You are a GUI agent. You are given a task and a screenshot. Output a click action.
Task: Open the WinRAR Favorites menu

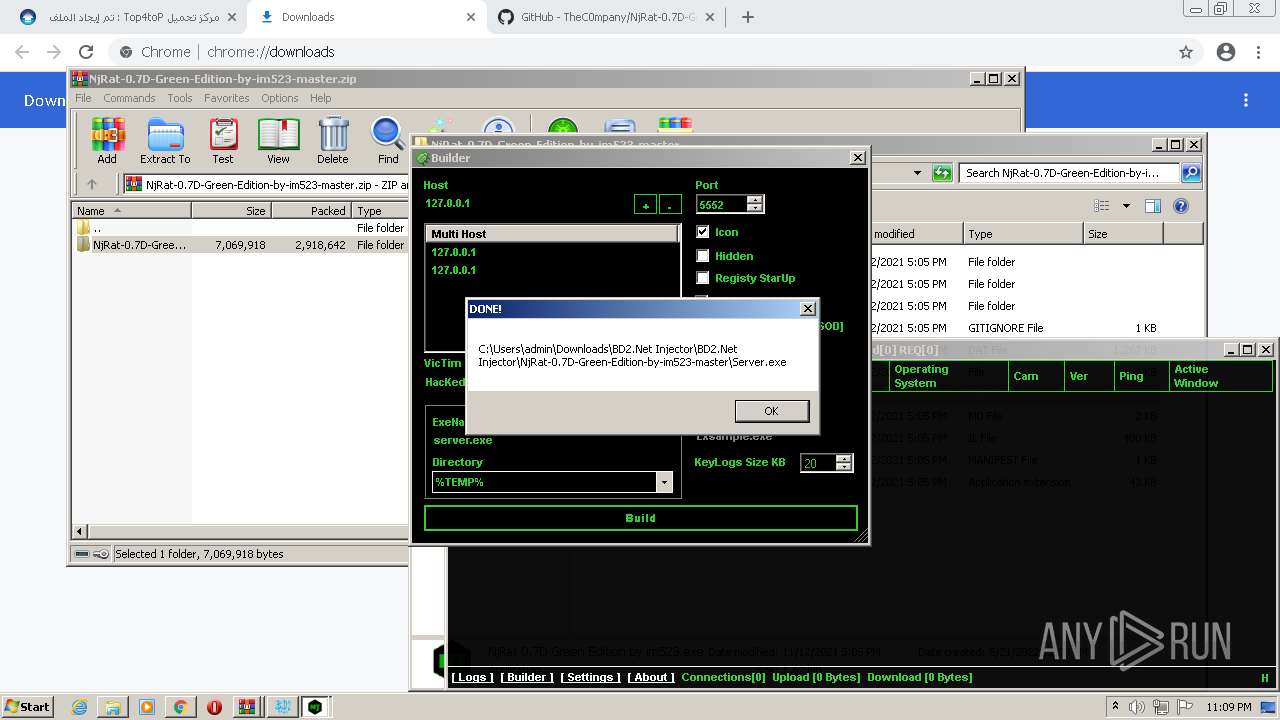click(227, 98)
